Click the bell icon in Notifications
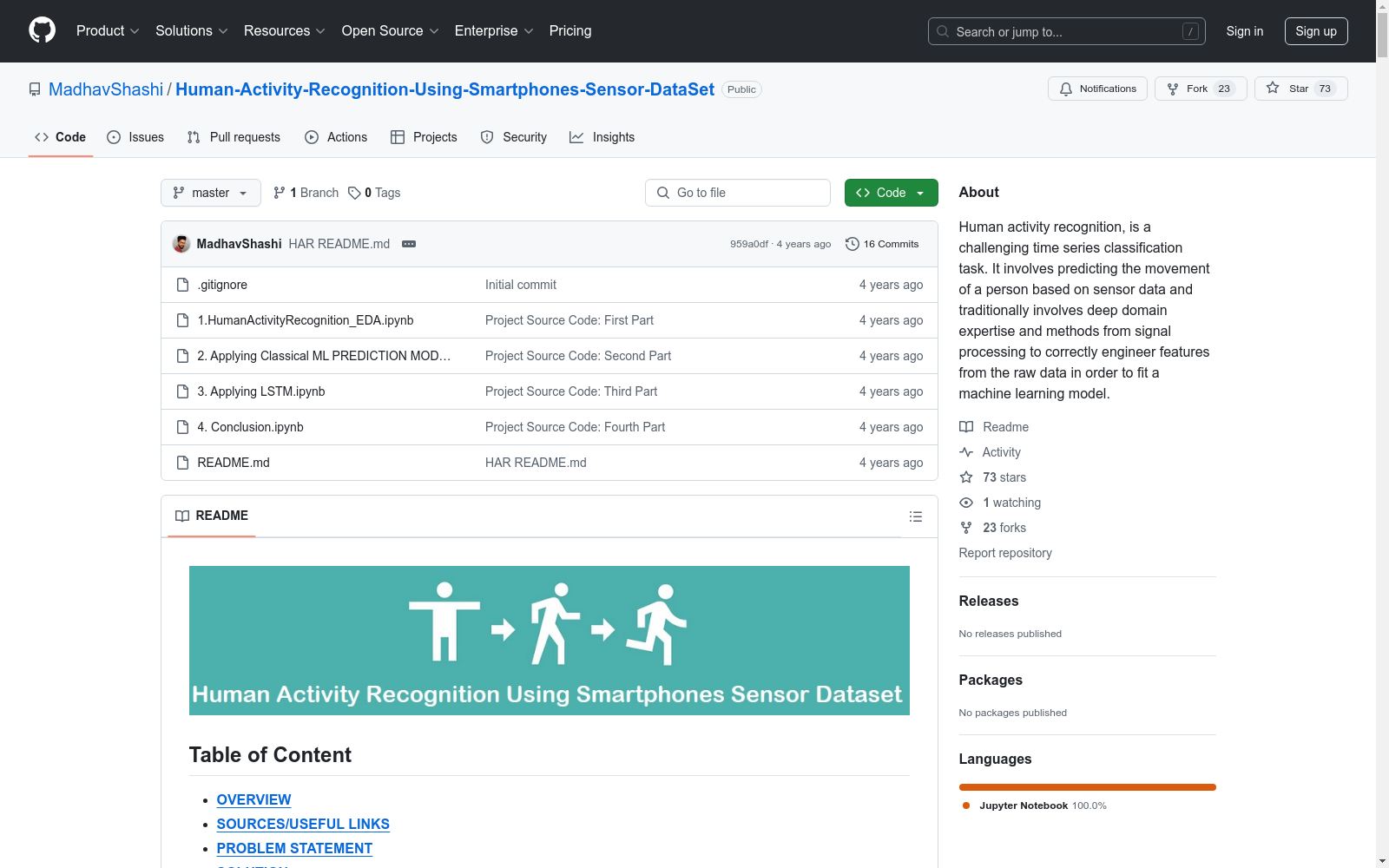 [1066, 89]
